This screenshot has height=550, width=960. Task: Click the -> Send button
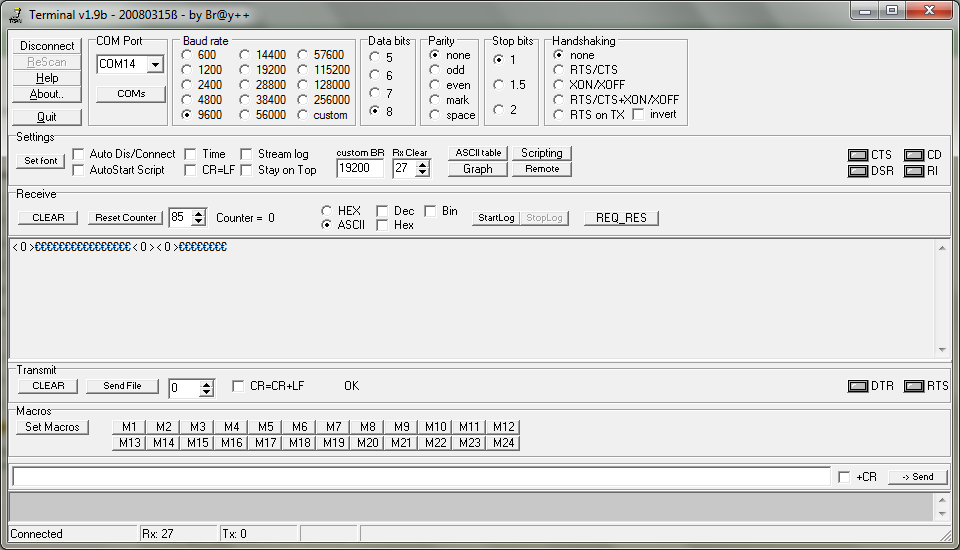[x=917, y=477]
